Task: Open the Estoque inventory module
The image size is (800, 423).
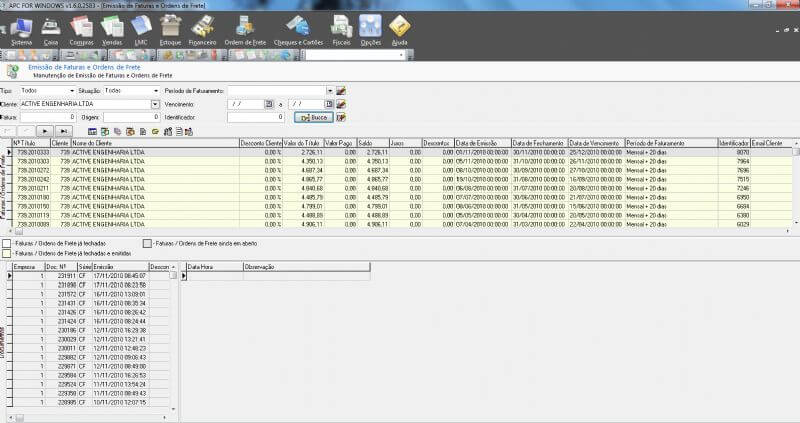Action: pos(170,31)
